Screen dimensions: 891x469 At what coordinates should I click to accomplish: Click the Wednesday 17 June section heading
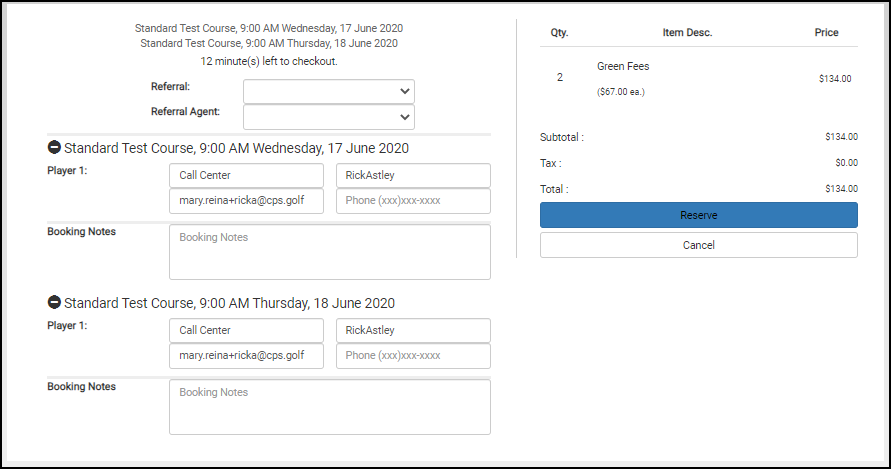coord(236,148)
